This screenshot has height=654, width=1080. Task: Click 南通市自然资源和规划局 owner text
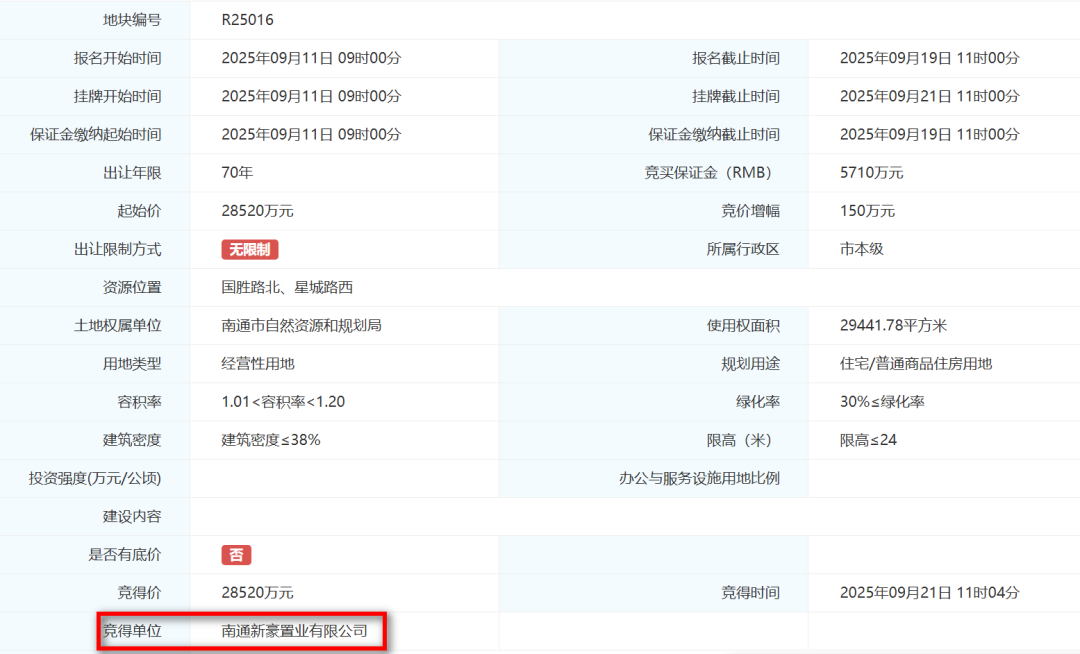click(x=302, y=326)
